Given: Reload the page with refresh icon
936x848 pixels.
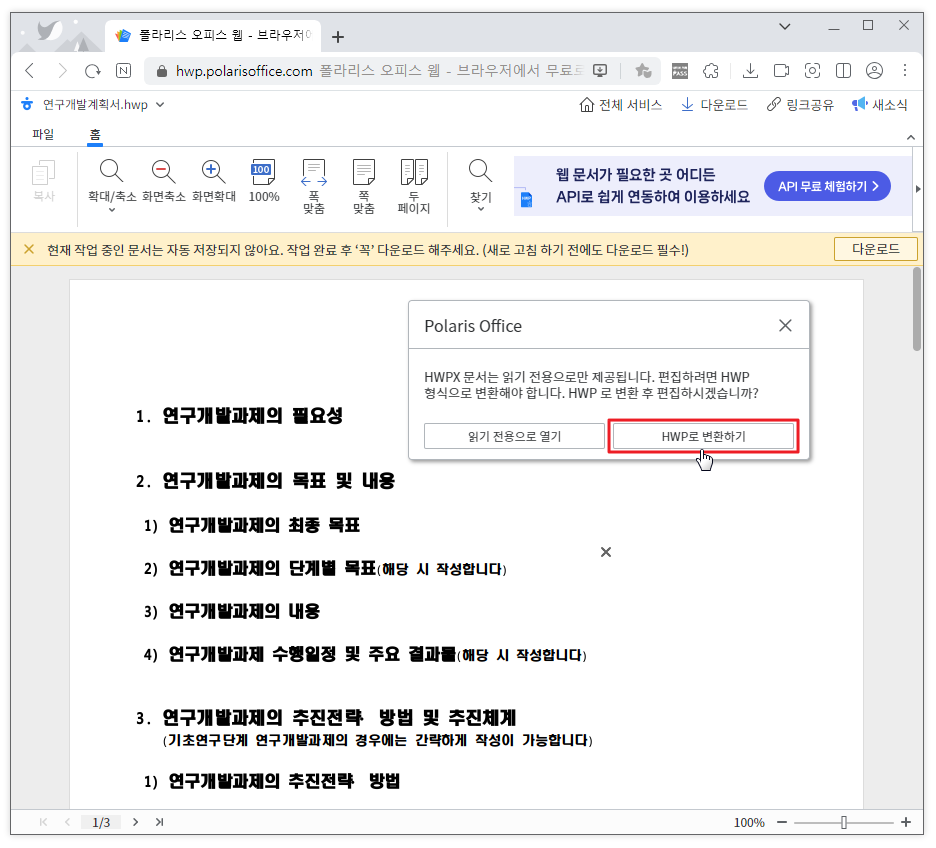Looking at the screenshot, I should click(x=93, y=71).
